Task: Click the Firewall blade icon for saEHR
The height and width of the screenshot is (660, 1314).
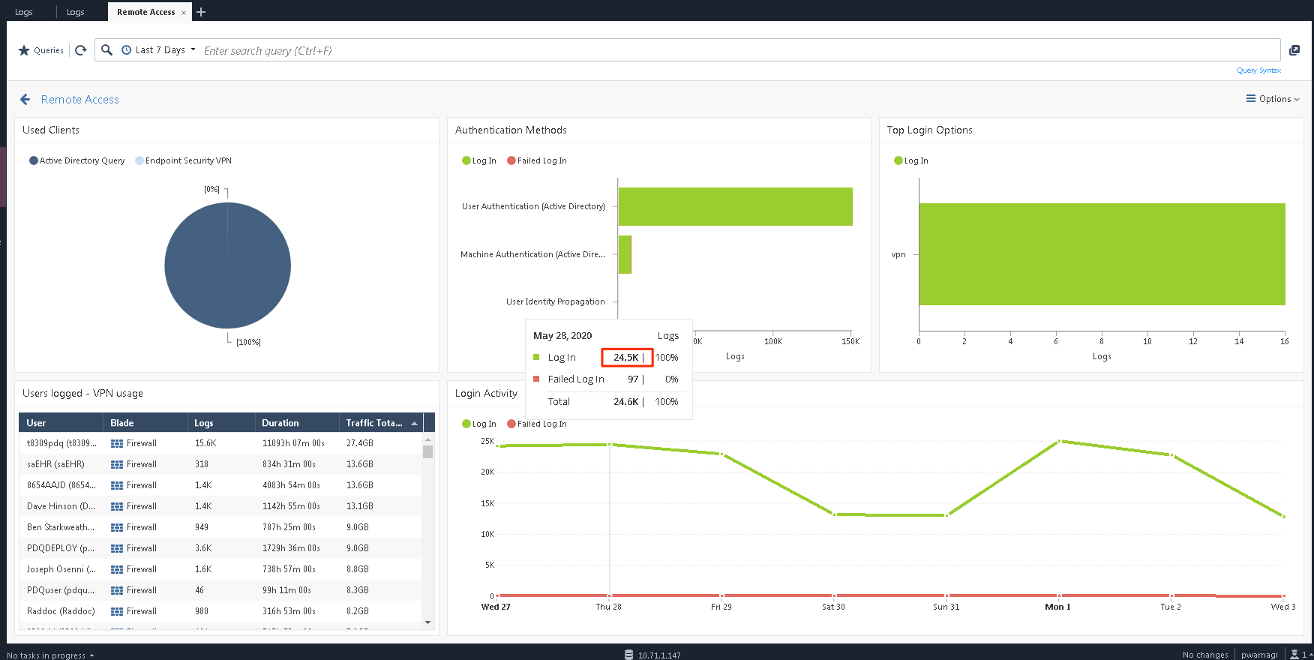Action: [x=116, y=464]
